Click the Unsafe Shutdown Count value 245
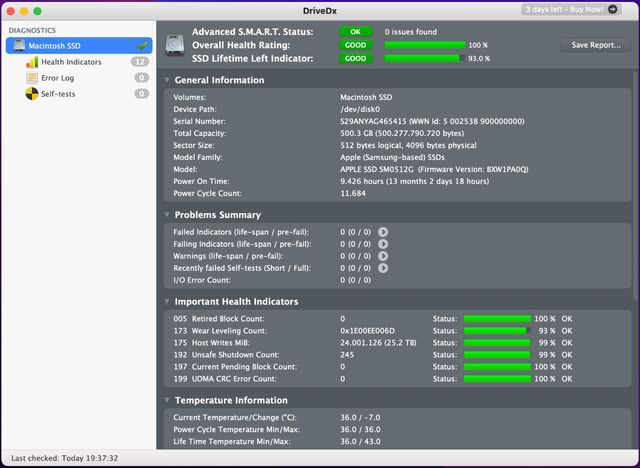Screen dimensions: 640x468 tap(347, 355)
